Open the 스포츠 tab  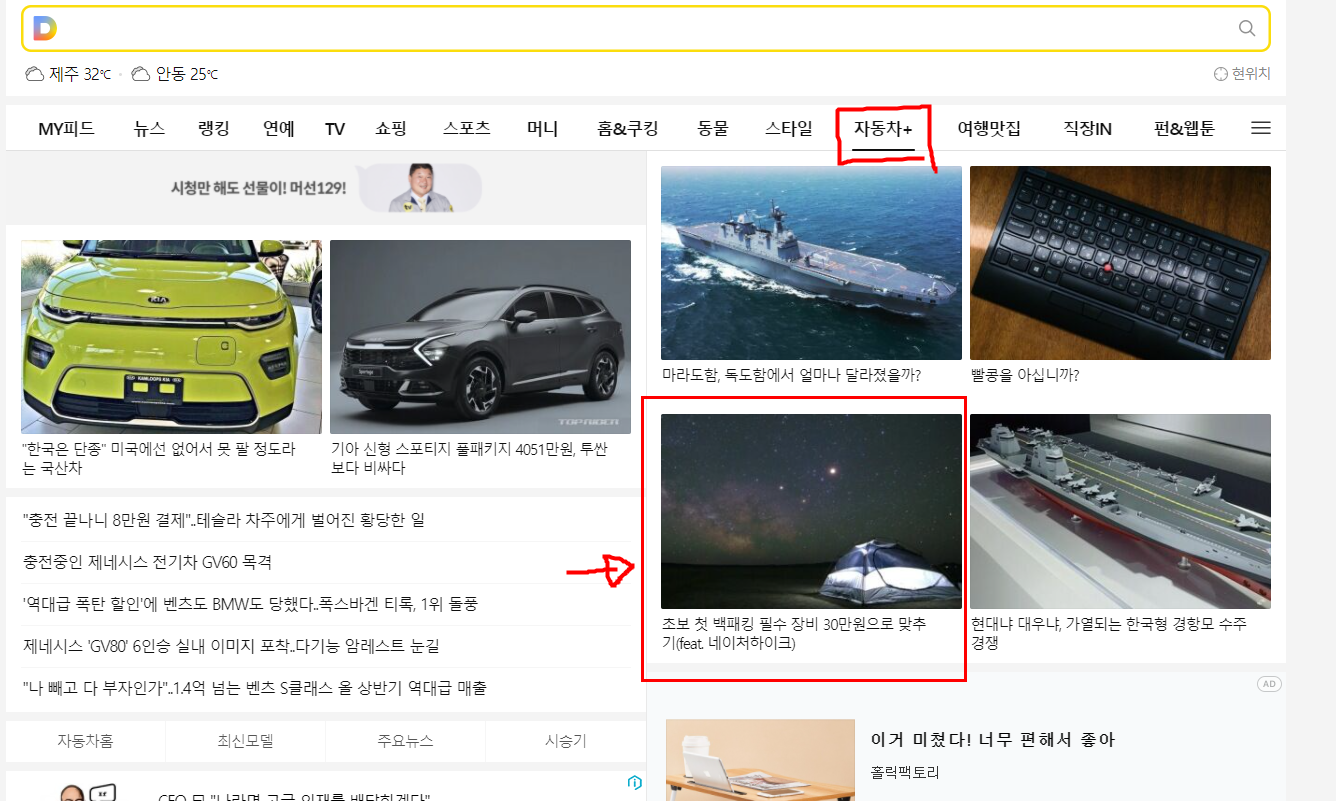tap(467, 128)
